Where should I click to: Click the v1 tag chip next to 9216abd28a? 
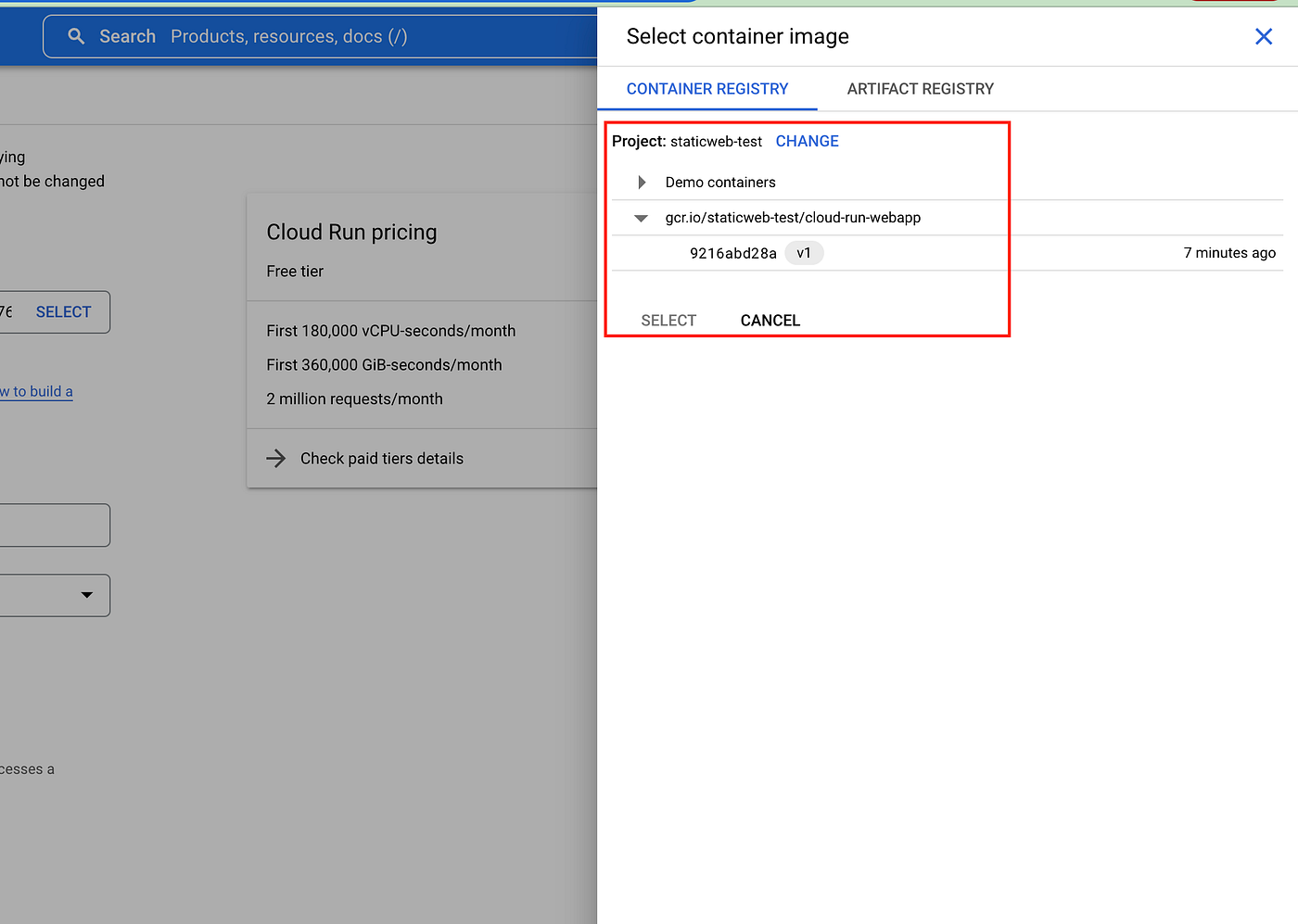tap(803, 252)
